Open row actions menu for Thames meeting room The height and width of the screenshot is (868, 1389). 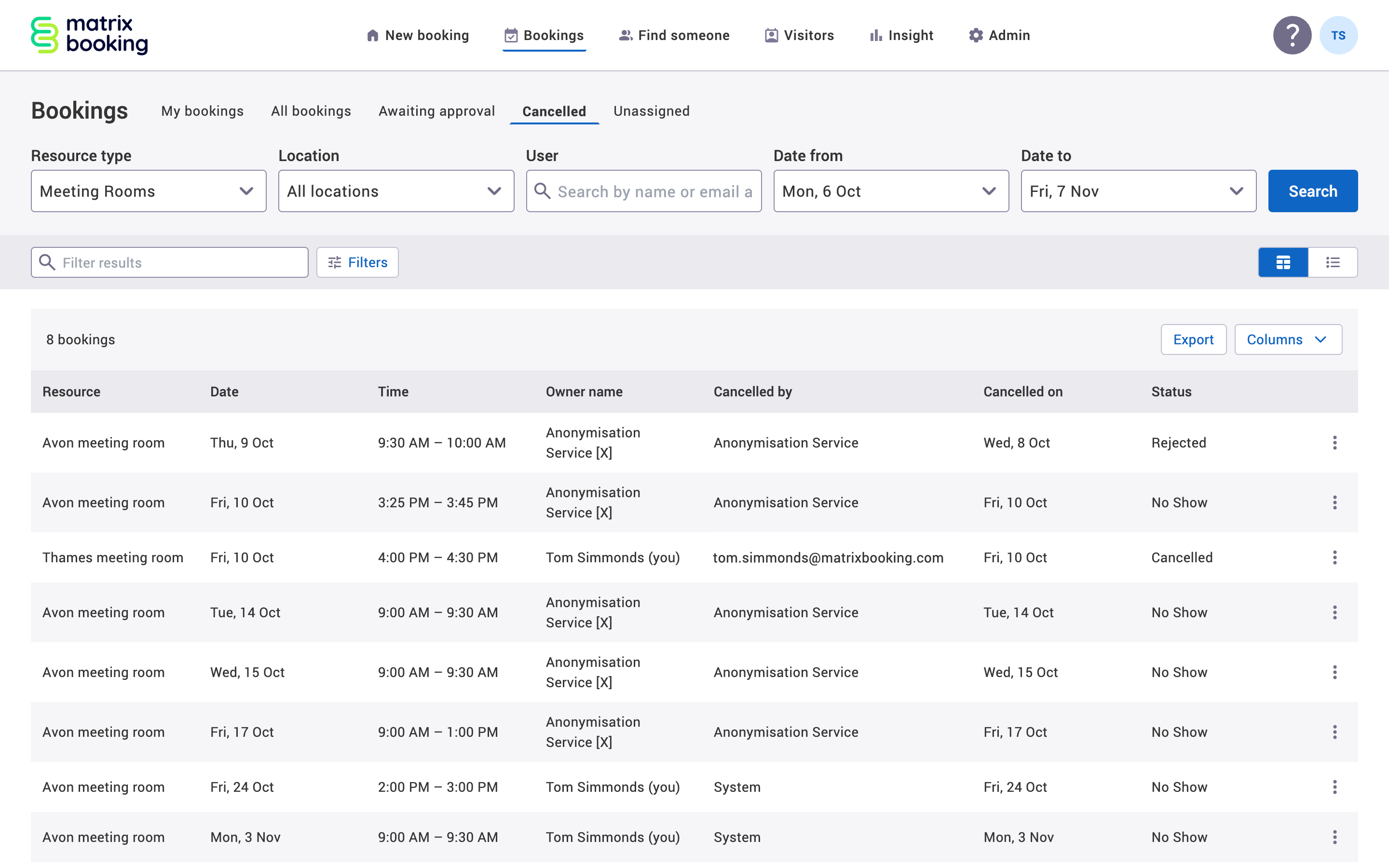(x=1335, y=557)
